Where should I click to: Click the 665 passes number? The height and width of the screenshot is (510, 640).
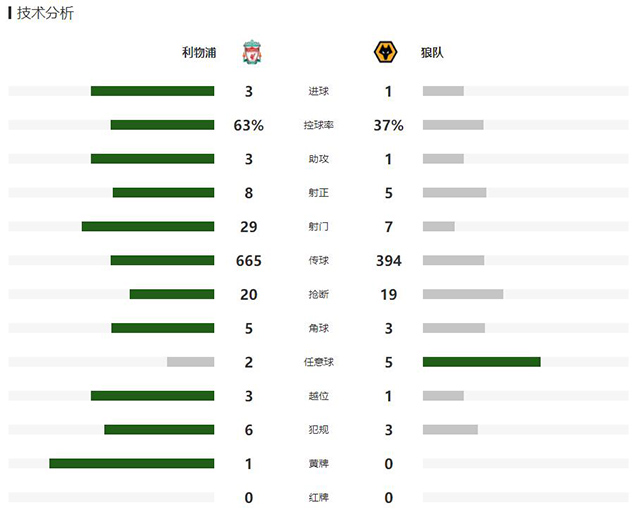(248, 261)
